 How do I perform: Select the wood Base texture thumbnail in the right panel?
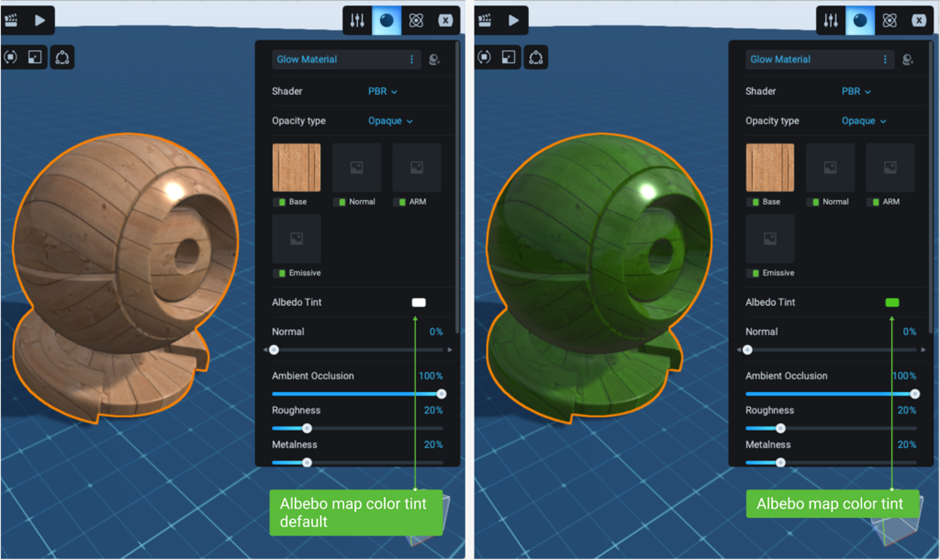pyautogui.click(x=770, y=167)
